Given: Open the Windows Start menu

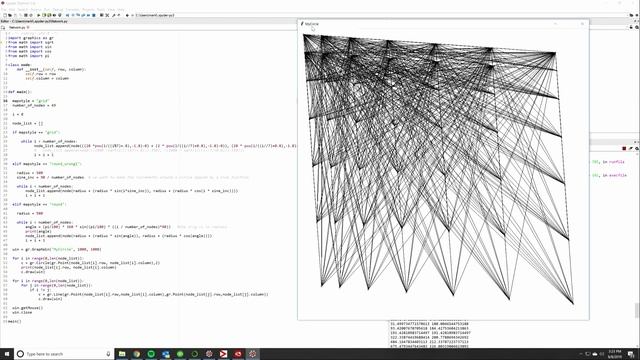Looking at the screenshot, I should click(7, 353).
